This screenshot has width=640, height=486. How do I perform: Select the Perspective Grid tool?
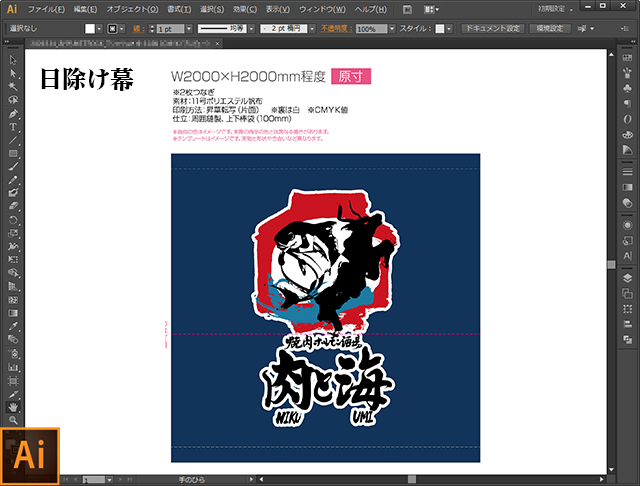(x=13, y=286)
